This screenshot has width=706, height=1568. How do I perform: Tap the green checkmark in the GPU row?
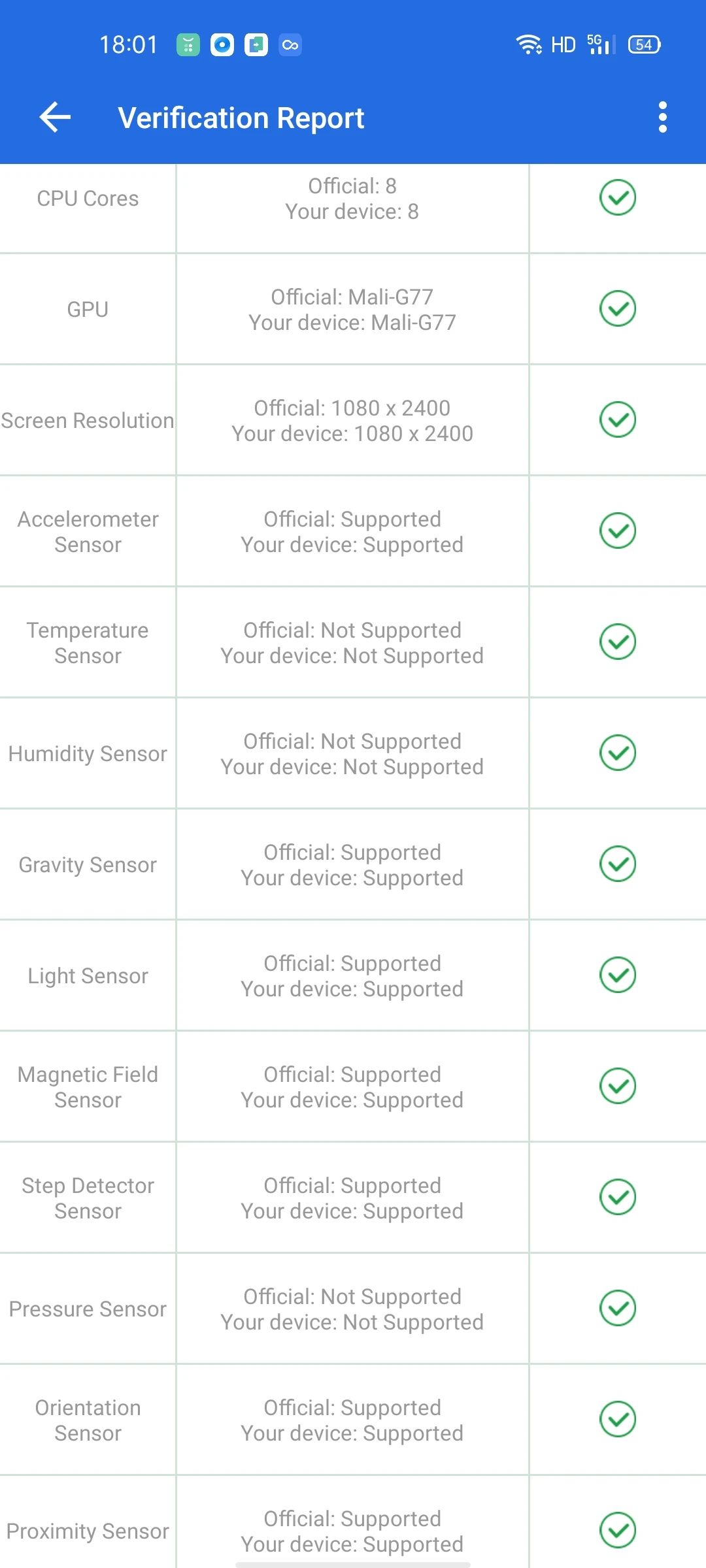click(x=618, y=308)
